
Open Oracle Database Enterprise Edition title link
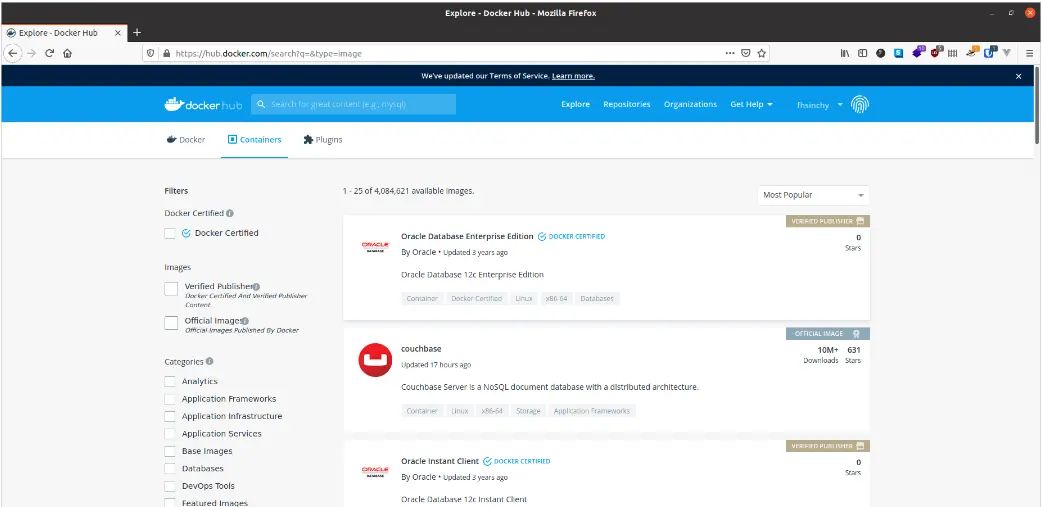(x=467, y=237)
